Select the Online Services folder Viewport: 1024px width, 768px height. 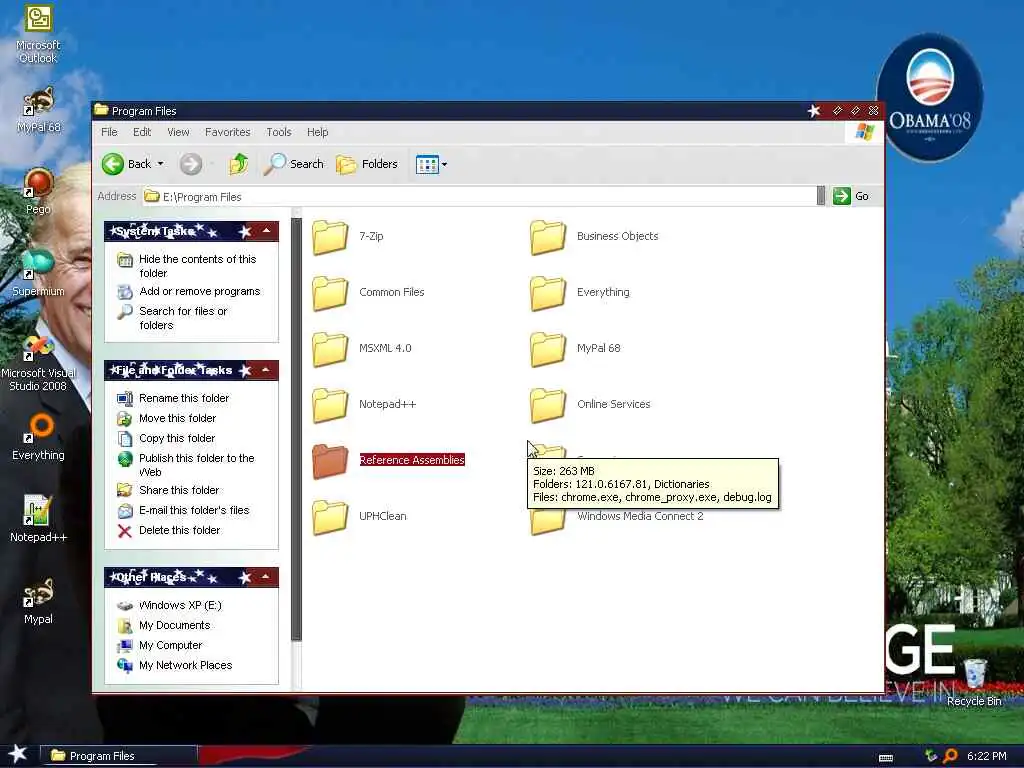point(590,405)
